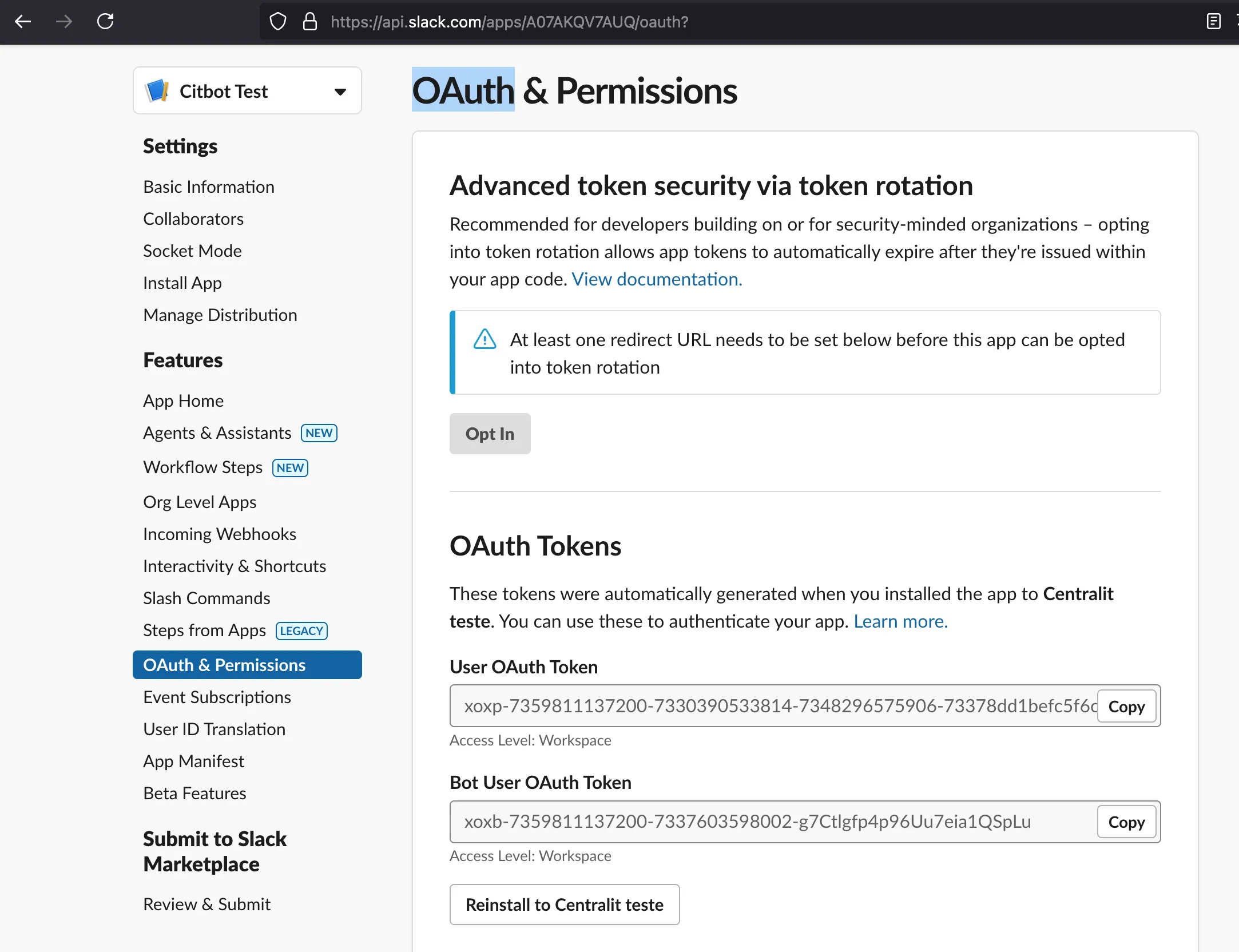This screenshot has width=1239, height=952.
Task: Follow the Learn more link
Action: point(900,621)
